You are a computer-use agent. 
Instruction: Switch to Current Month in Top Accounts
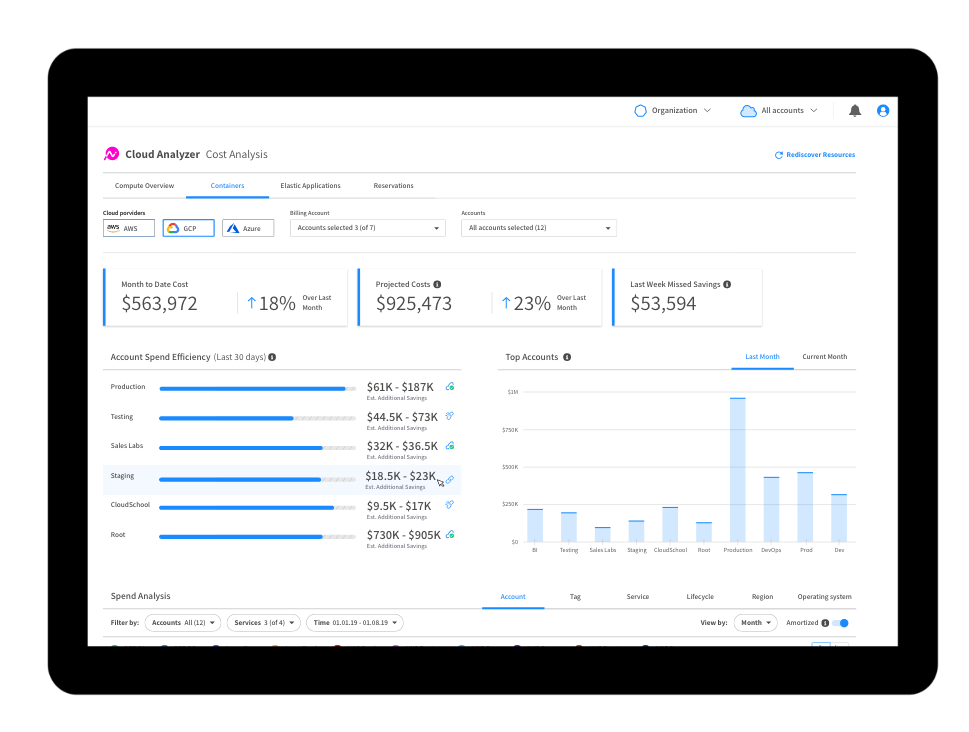(x=824, y=357)
